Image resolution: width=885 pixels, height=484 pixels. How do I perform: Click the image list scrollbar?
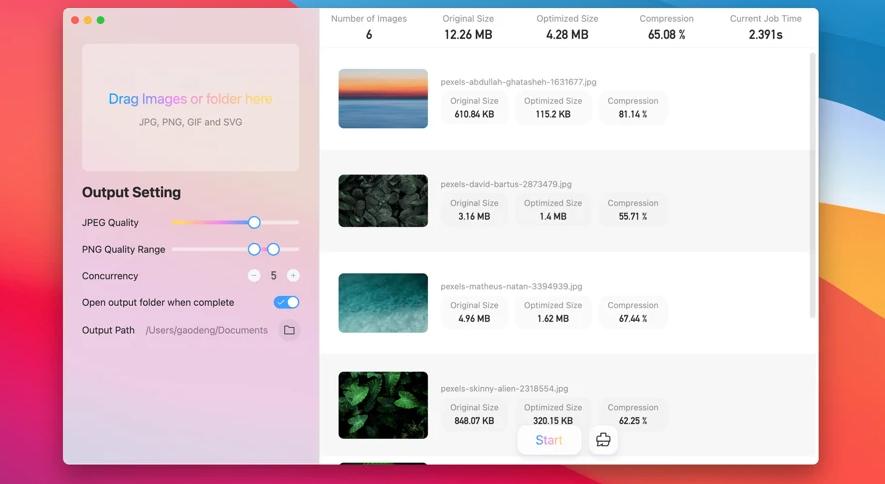click(x=813, y=186)
